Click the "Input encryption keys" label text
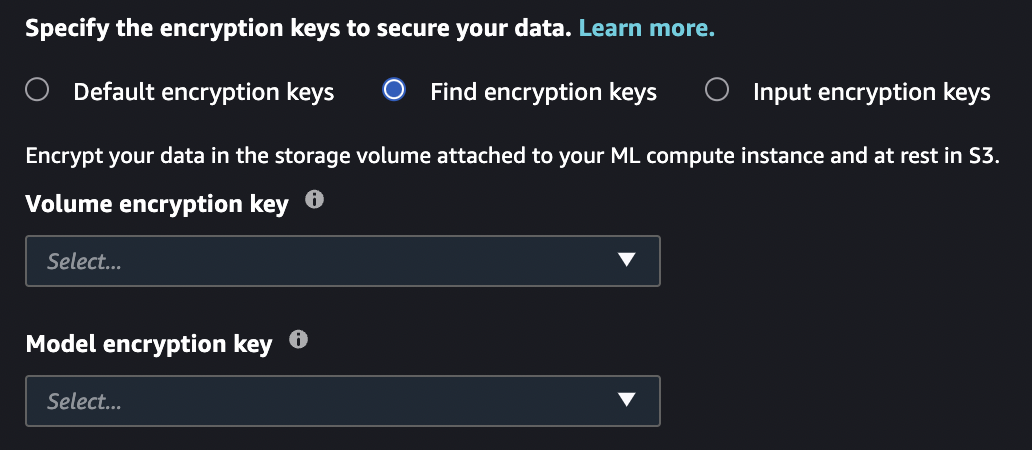The image size is (1032, 450). (871, 93)
